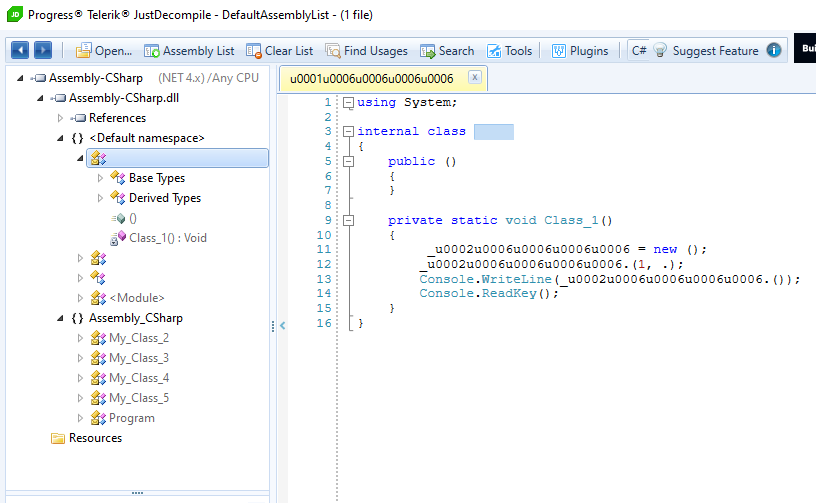Select the My_Class_3 class
The width and height of the screenshot is (816, 503).
pos(139,358)
